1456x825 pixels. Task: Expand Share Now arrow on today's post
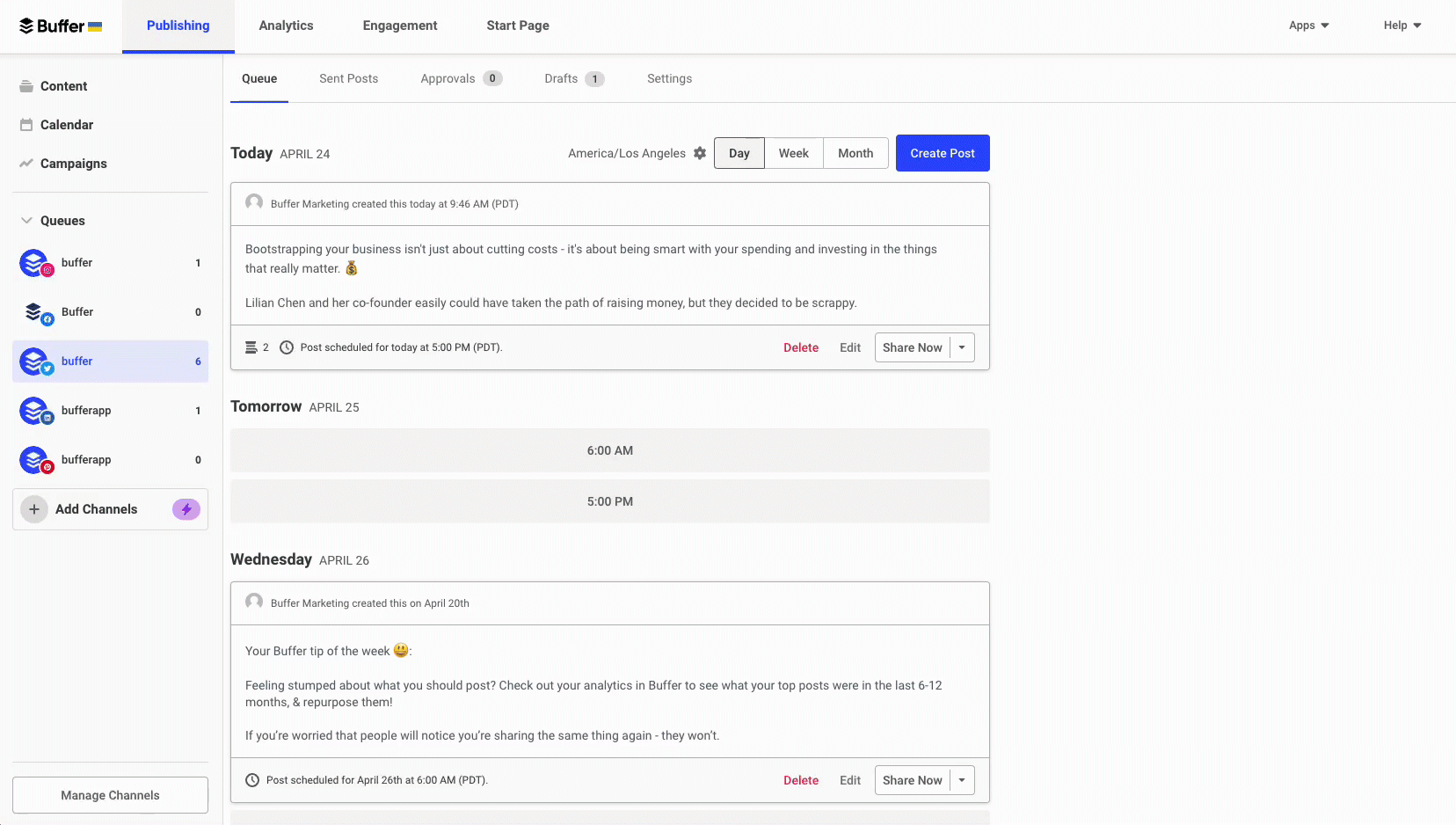coord(962,347)
